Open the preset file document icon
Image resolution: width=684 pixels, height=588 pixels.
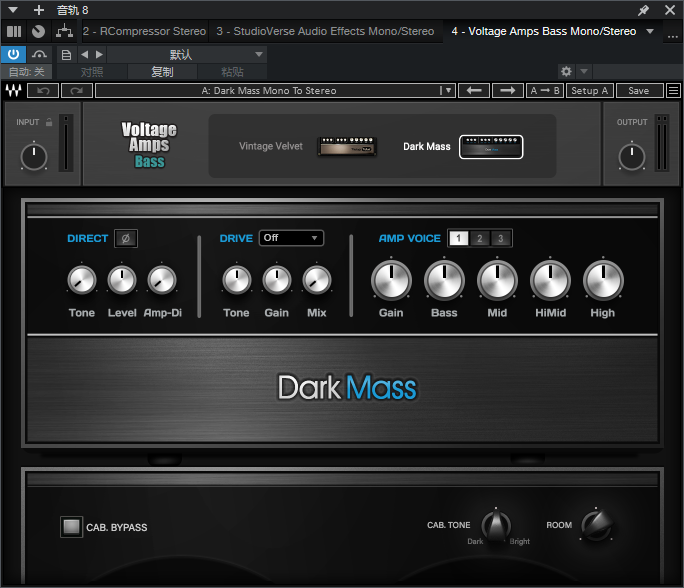click(x=66, y=55)
